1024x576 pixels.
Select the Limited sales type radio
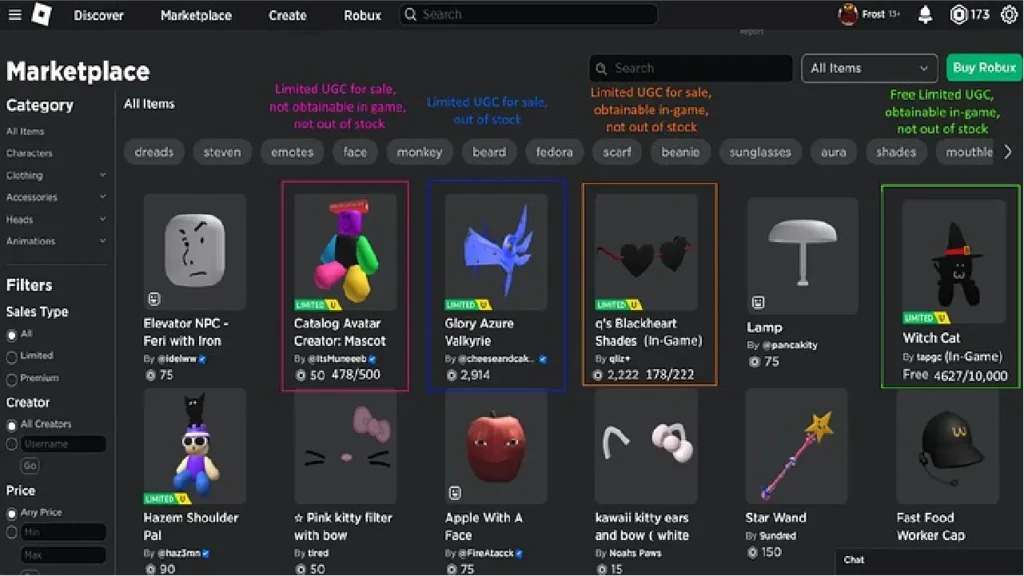click(x=12, y=357)
